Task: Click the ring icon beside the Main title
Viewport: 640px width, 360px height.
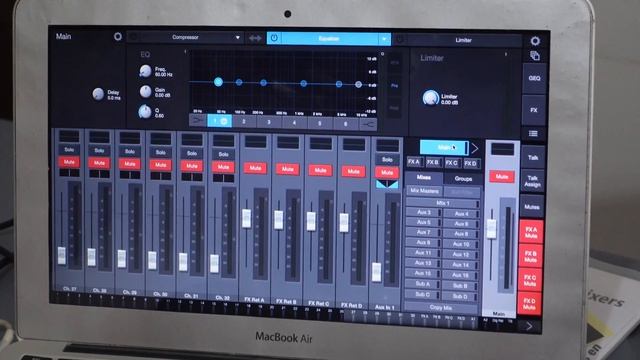Action: point(118,37)
